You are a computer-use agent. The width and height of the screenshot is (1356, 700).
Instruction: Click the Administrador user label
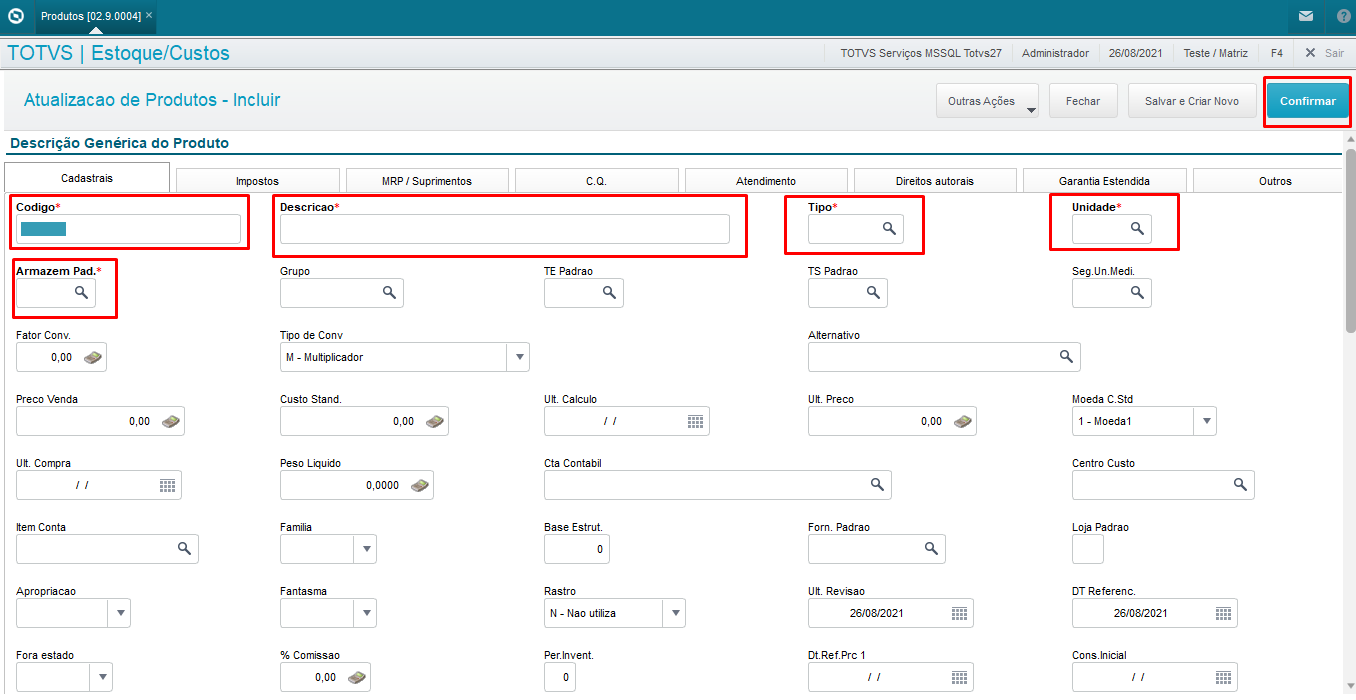[1055, 53]
